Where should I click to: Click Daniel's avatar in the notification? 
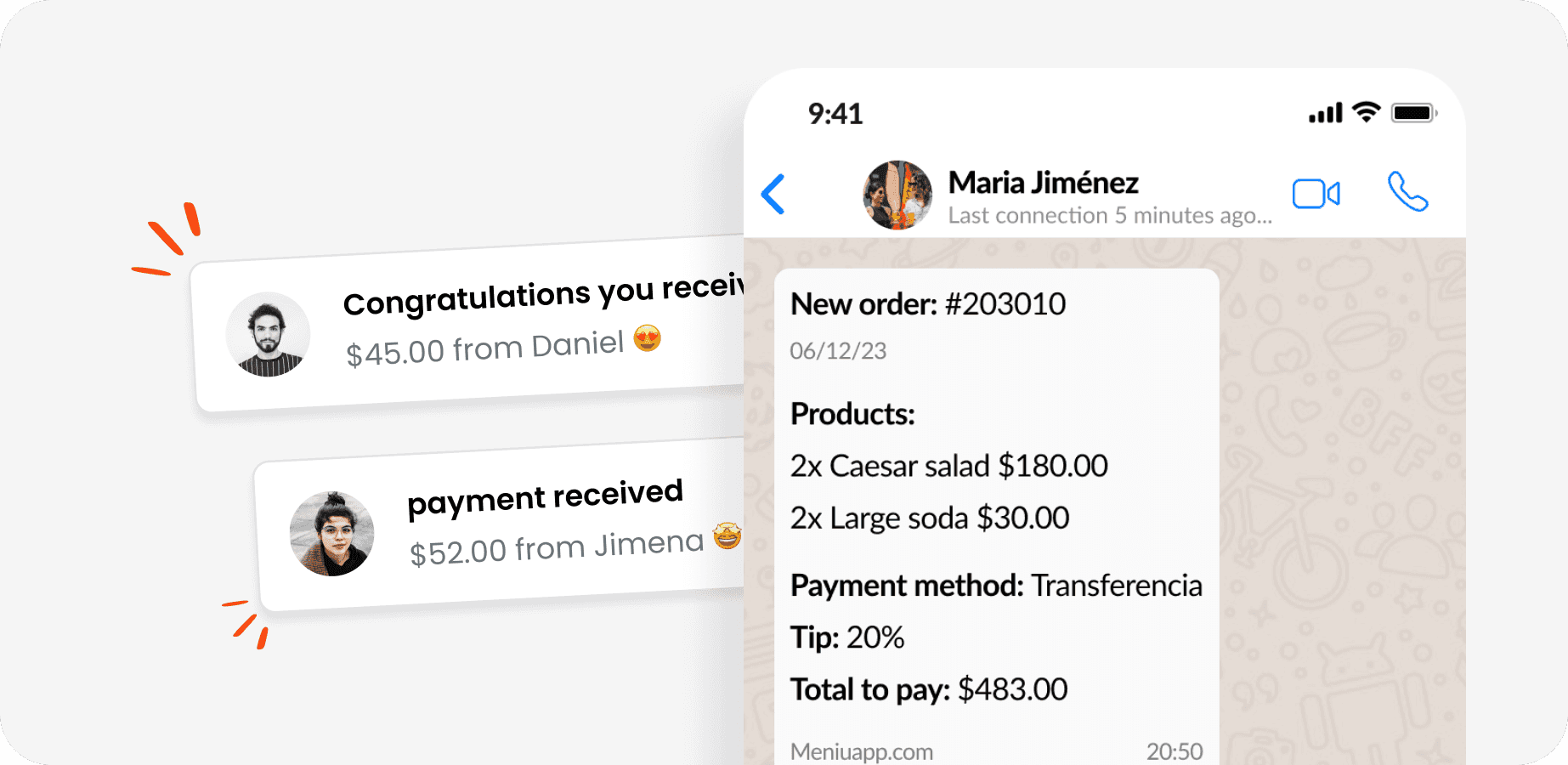268,335
